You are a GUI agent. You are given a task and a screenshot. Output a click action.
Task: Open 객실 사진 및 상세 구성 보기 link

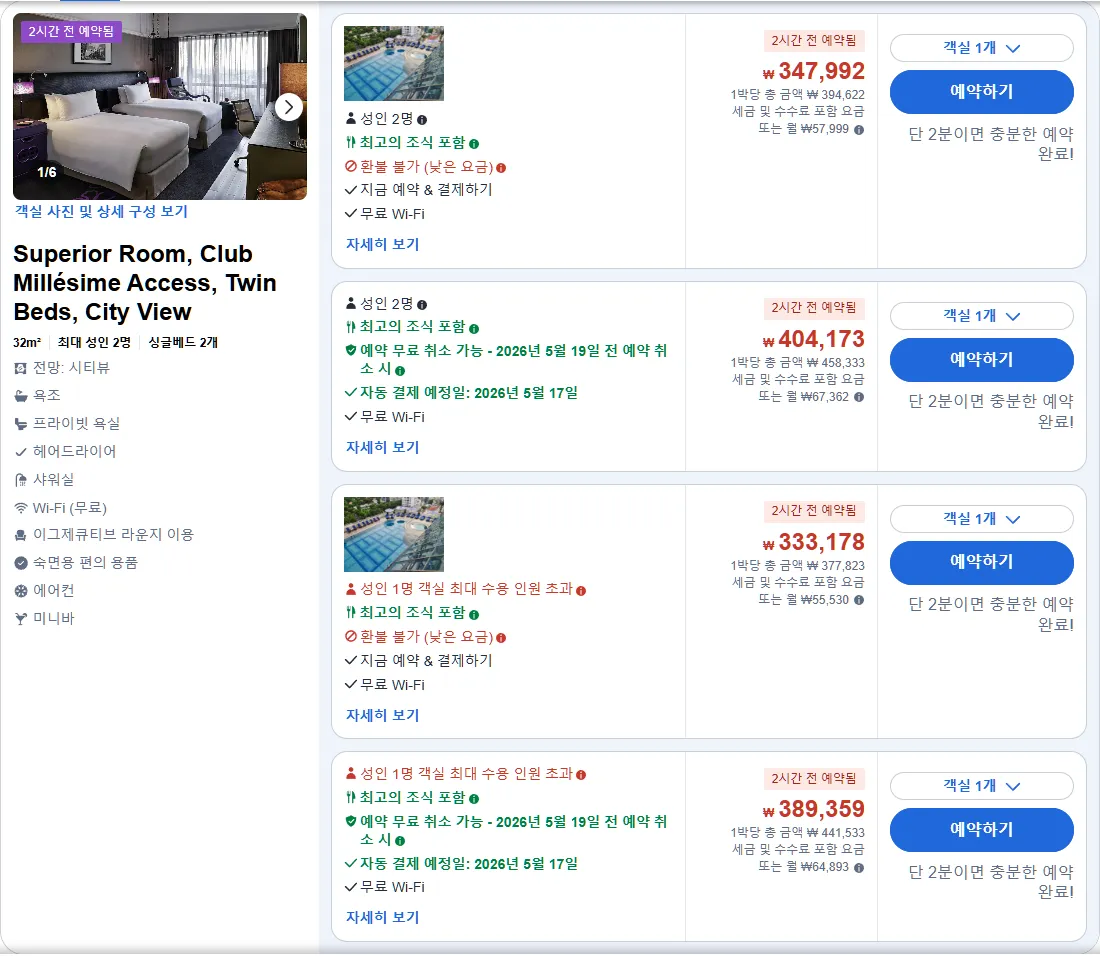click(x=102, y=211)
